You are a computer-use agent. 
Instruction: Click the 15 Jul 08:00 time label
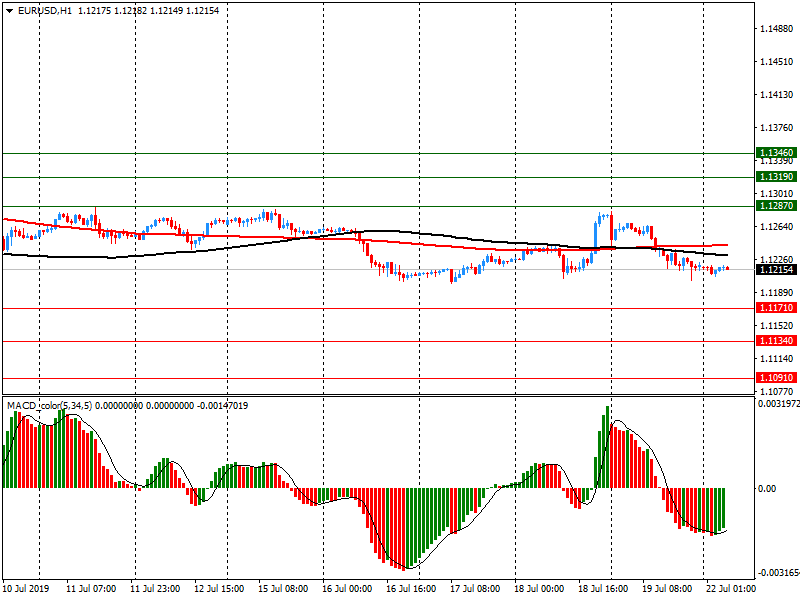tap(283, 588)
